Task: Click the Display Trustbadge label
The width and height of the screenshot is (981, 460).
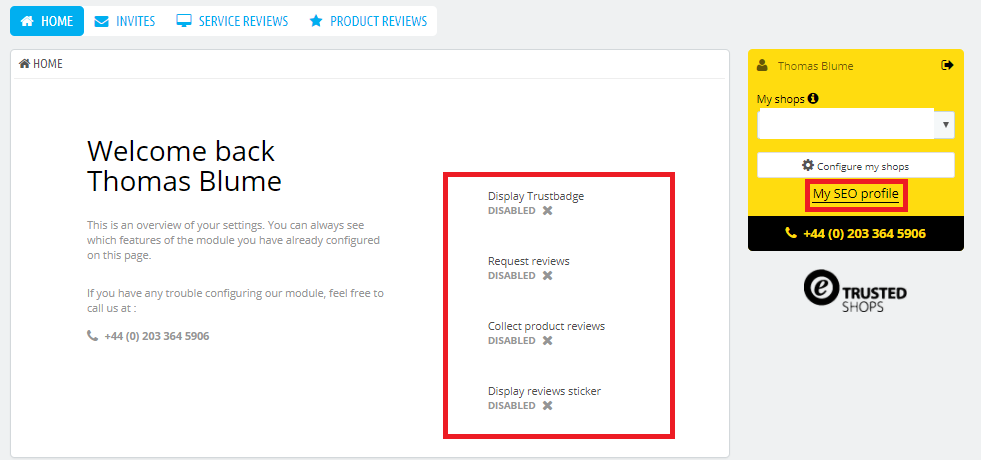Action: pyautogui.click(x=536, y=196)
